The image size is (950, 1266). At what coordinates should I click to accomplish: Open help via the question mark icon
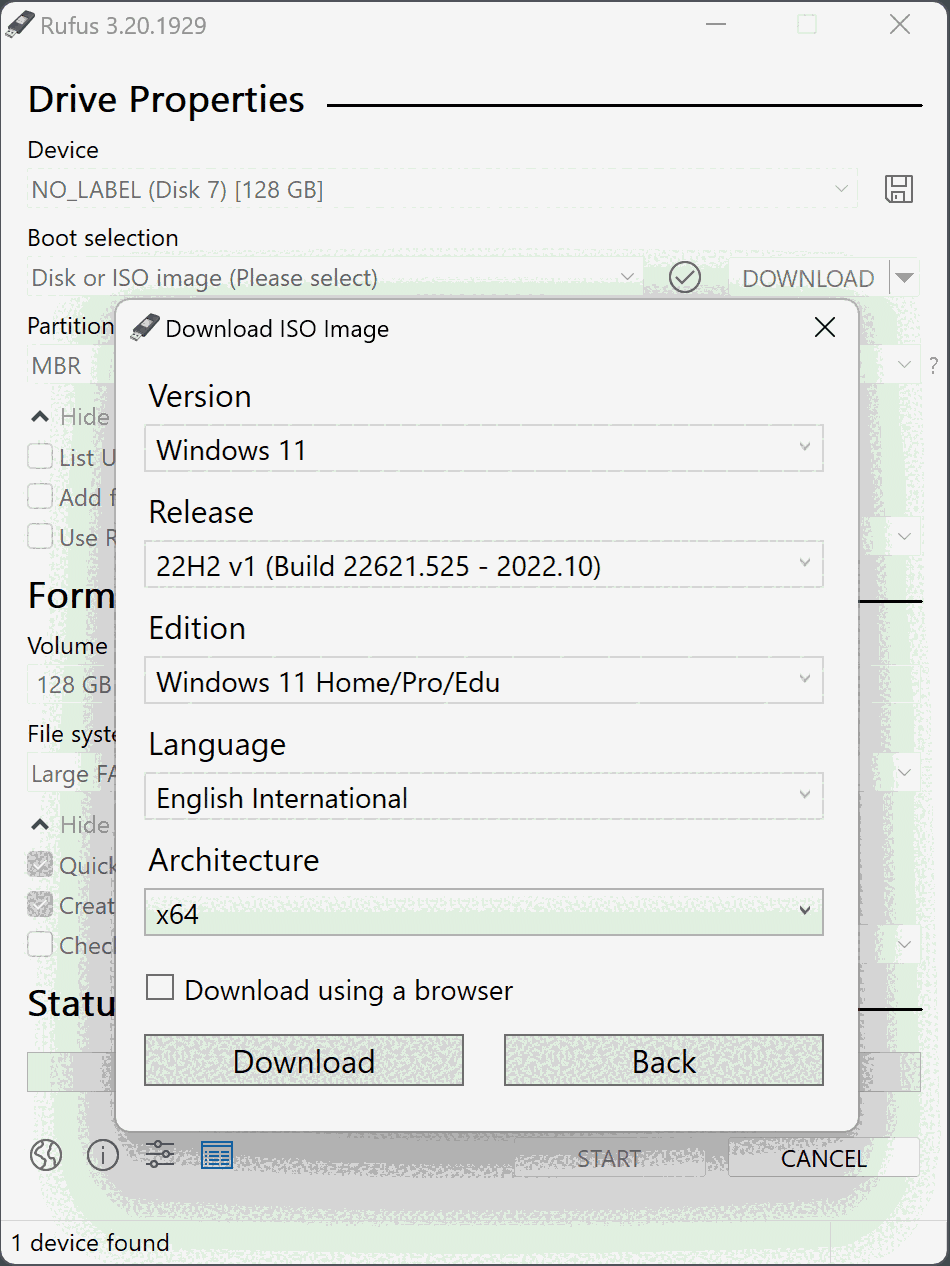[x=933, y=366]
